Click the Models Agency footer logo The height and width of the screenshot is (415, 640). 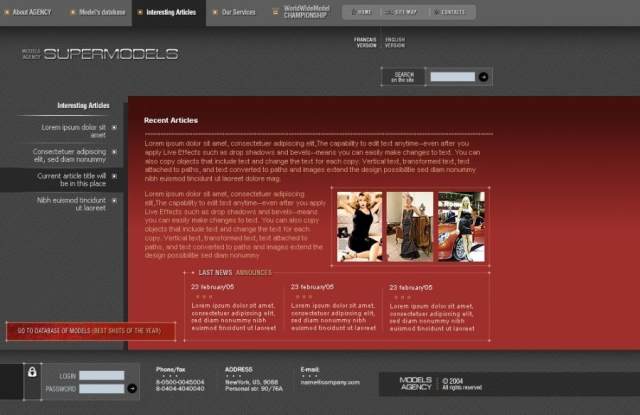click(416, 384)
